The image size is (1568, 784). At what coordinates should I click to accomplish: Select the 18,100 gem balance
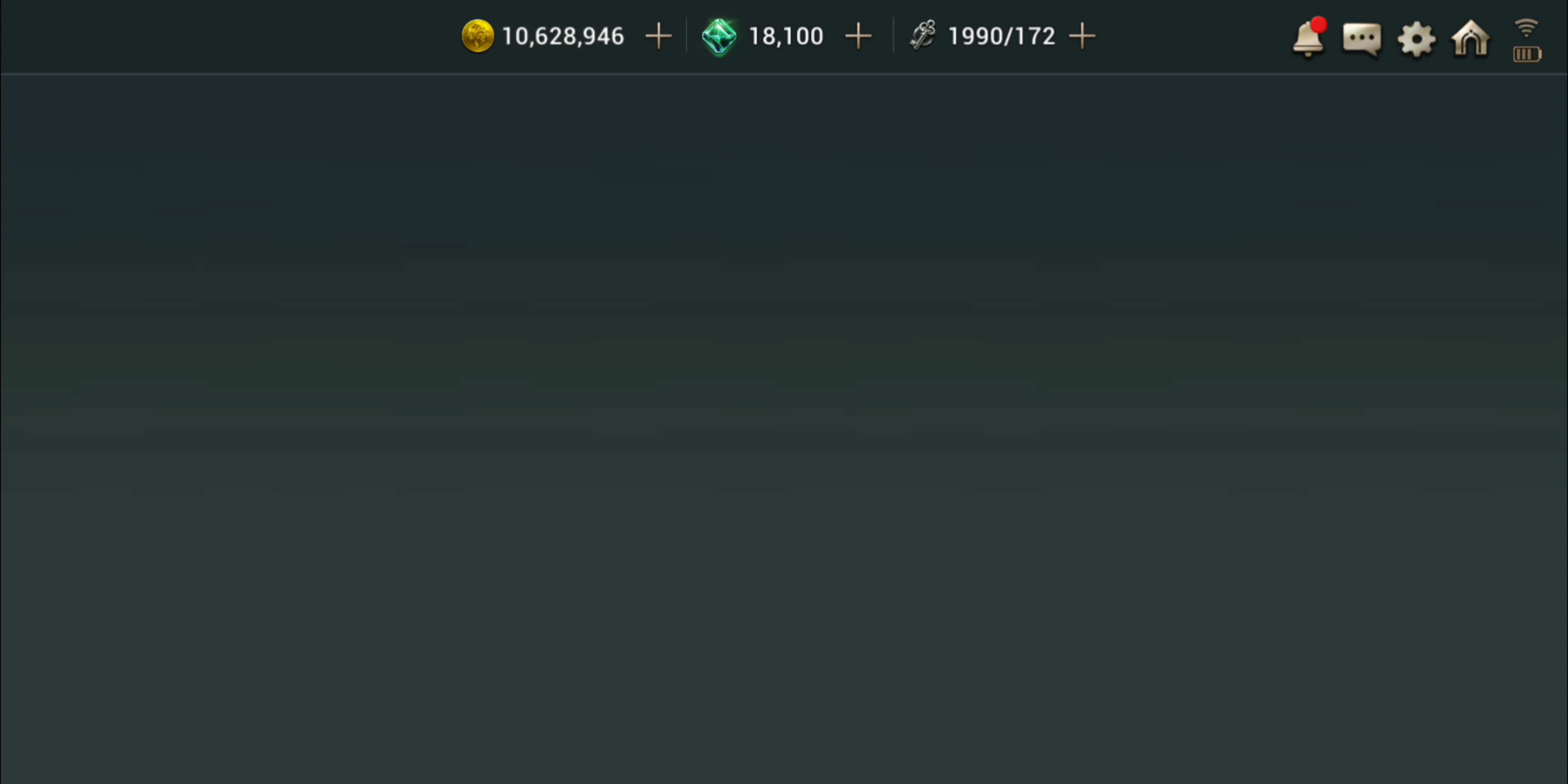785,36
